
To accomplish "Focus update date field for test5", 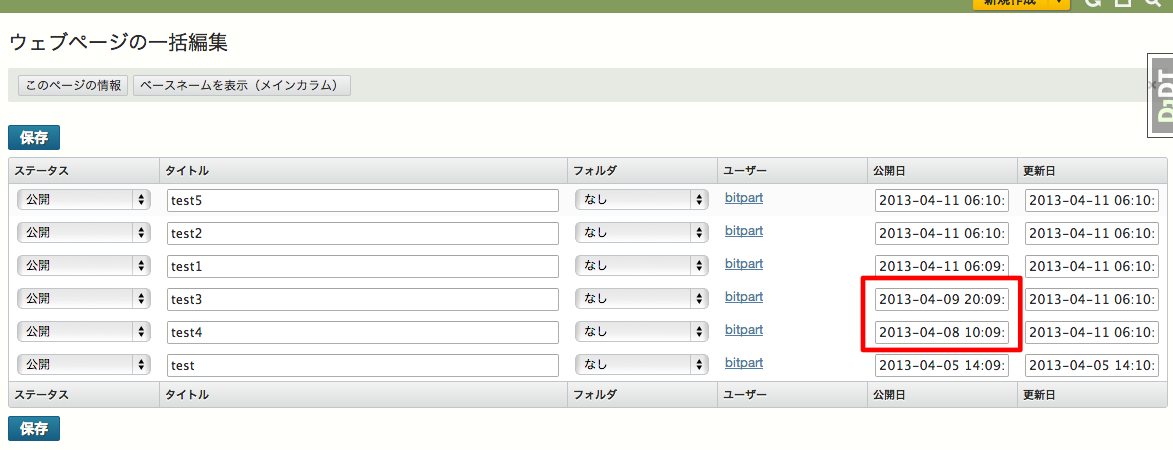I will click(1091, 200).
